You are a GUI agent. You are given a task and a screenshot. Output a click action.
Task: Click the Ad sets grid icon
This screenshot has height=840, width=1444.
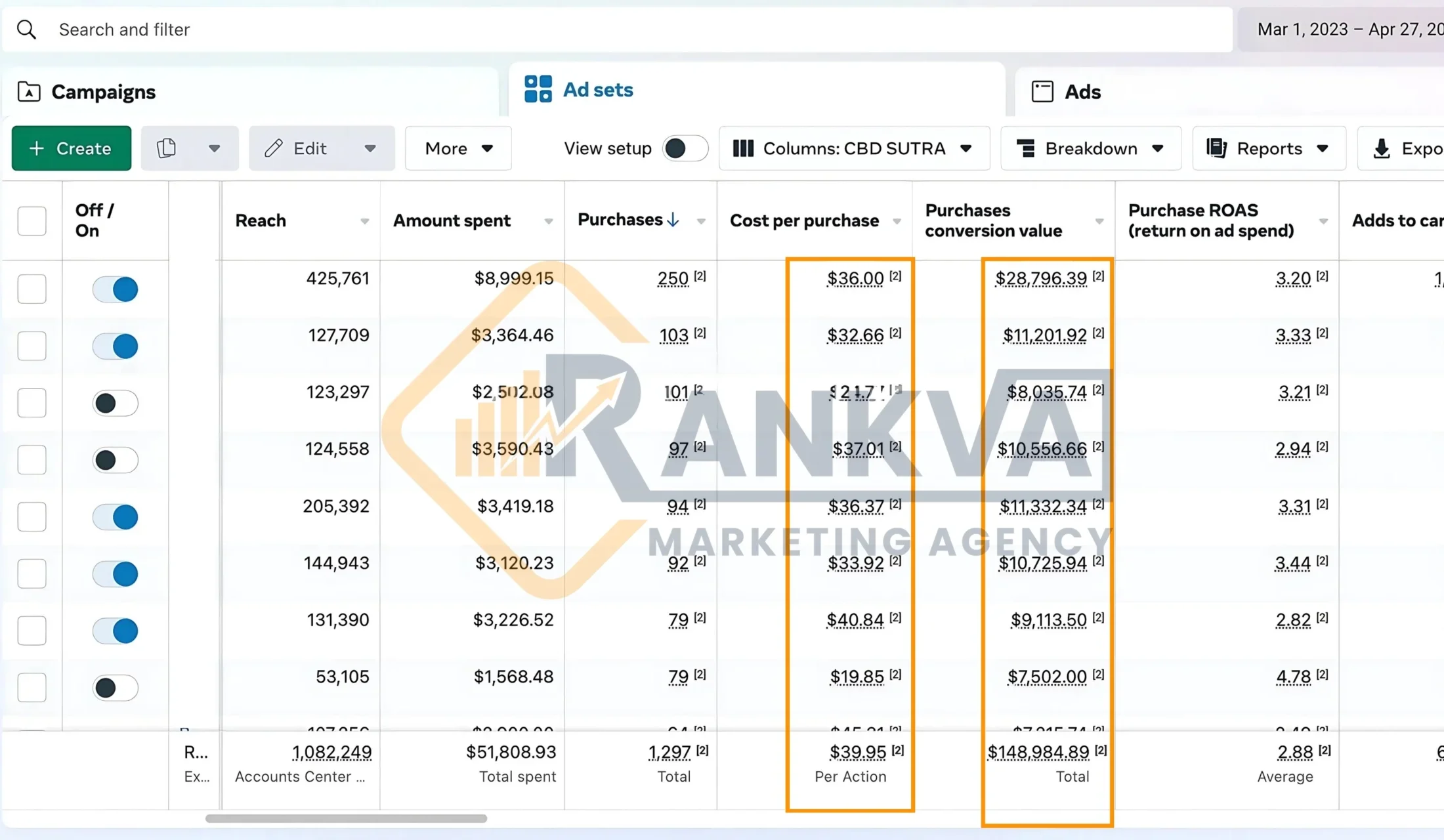(538, 89)
